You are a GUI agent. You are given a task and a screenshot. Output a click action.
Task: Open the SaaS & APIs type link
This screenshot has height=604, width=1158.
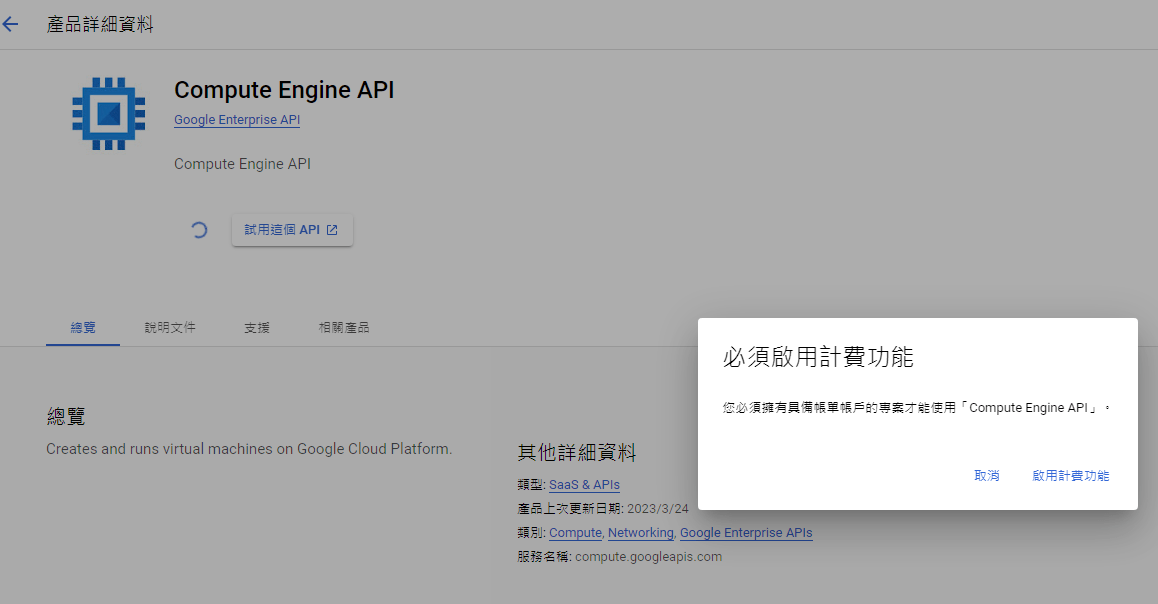tap(584, 484)
